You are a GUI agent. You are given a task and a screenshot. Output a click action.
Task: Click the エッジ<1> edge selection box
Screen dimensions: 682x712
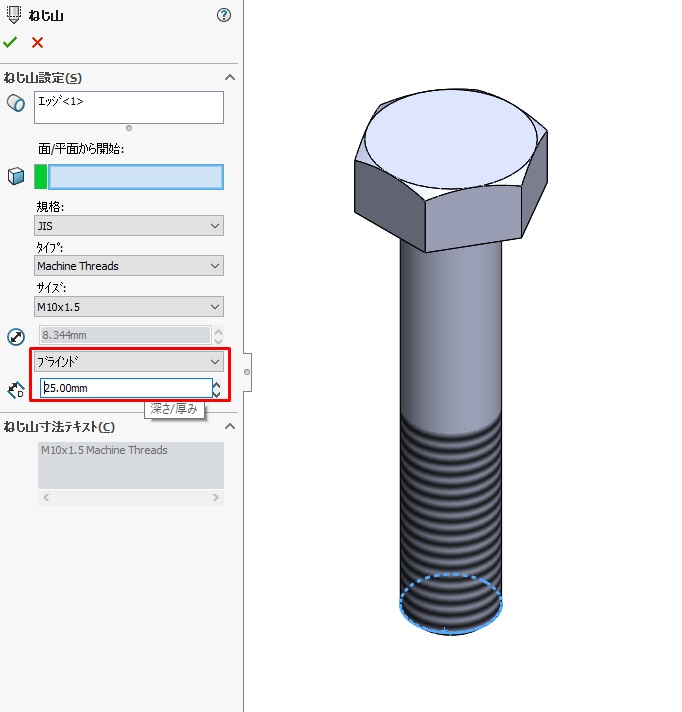[x=128, y=107]
